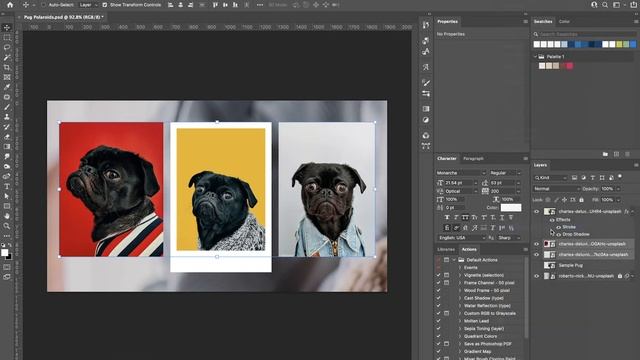Open the Monarcha font family dropdown
Image resolution: width=640 pixels, height=360 pixels.
[461, 173]
